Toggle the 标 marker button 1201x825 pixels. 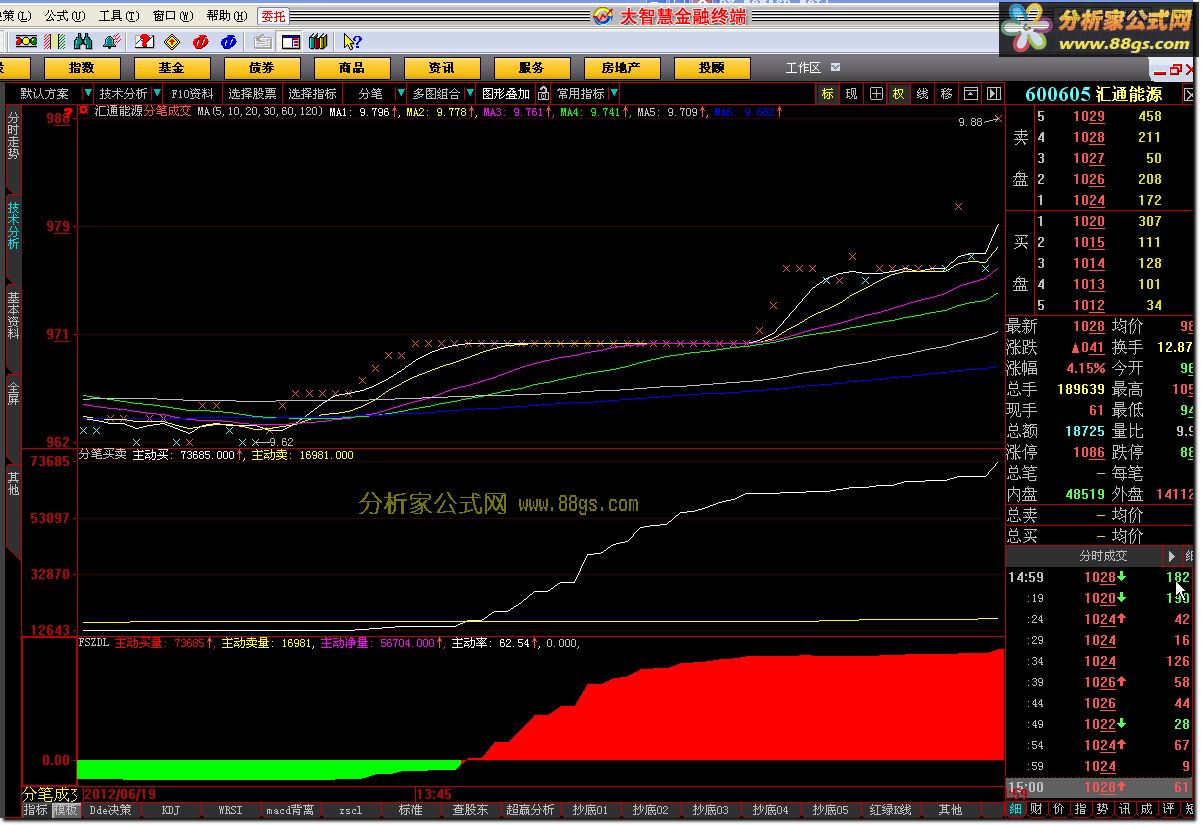(828, 93)
